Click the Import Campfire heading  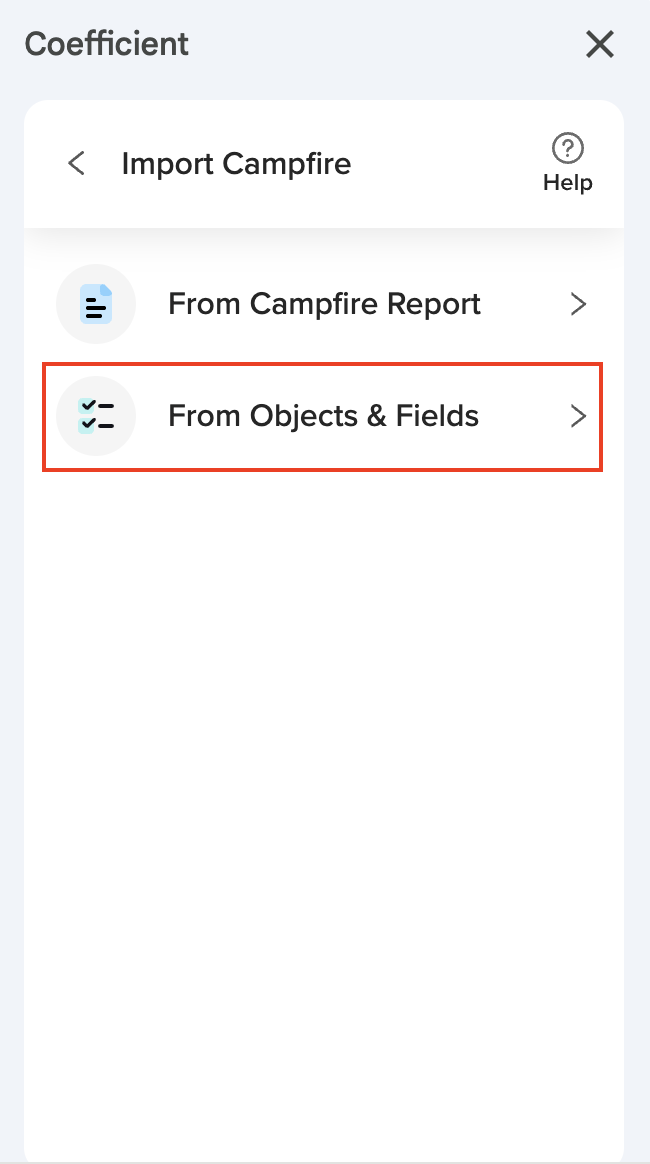click(x=236, y=163)
